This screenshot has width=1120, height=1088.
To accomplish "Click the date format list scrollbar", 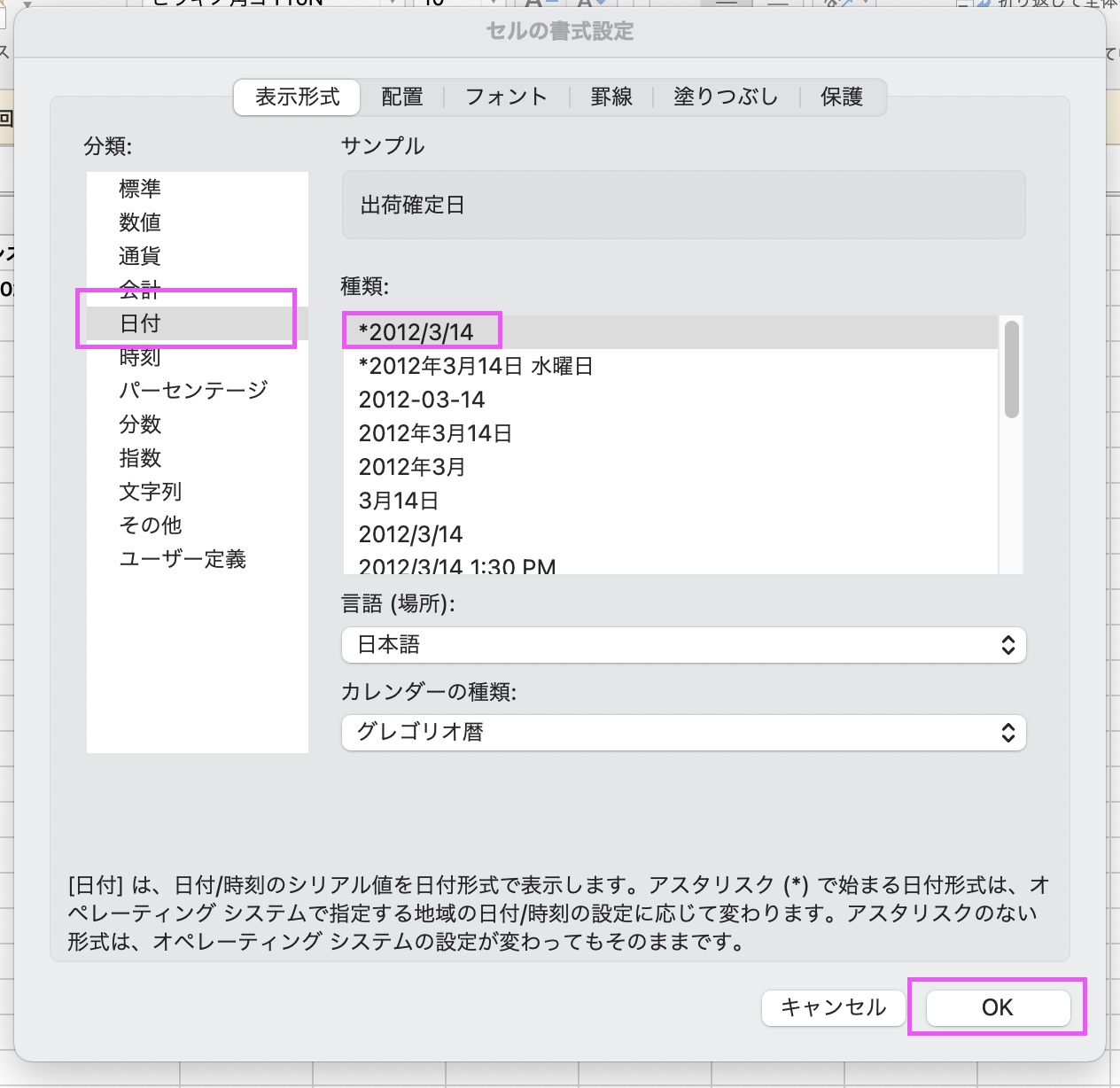I will [1011, 372].
